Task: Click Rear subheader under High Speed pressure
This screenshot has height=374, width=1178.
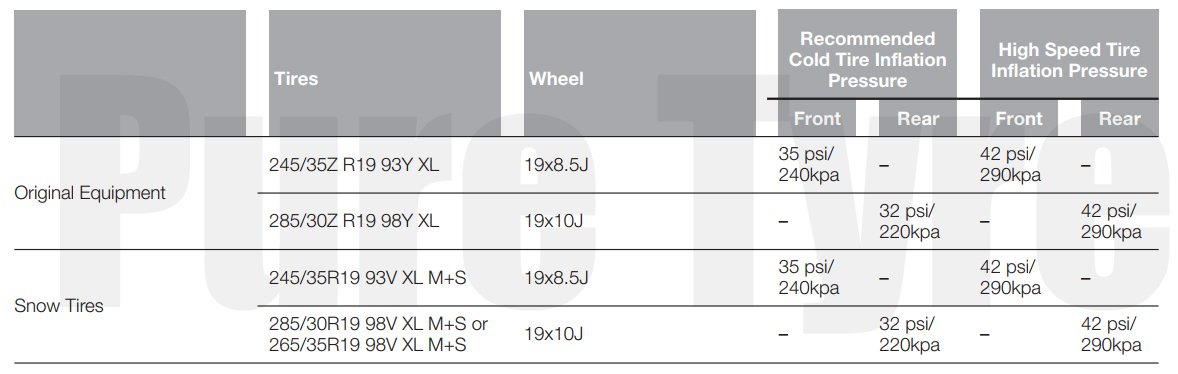Action: pos(1119,119)
